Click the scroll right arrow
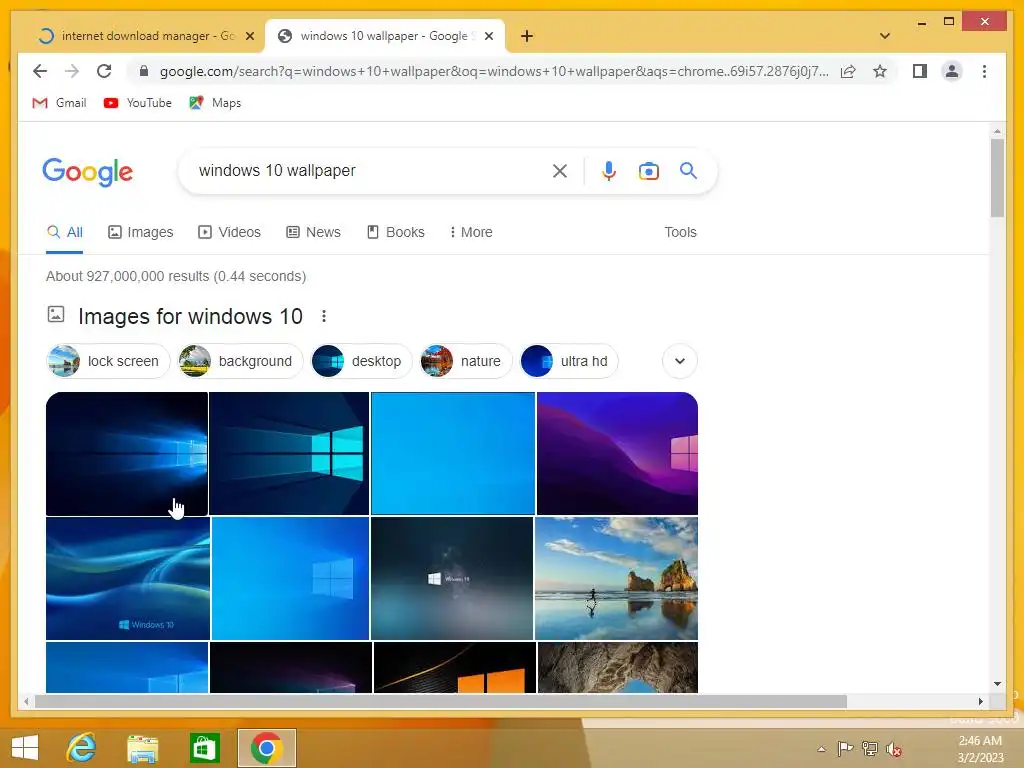This screenshot has width=1024, height=768. click(981, 701)
